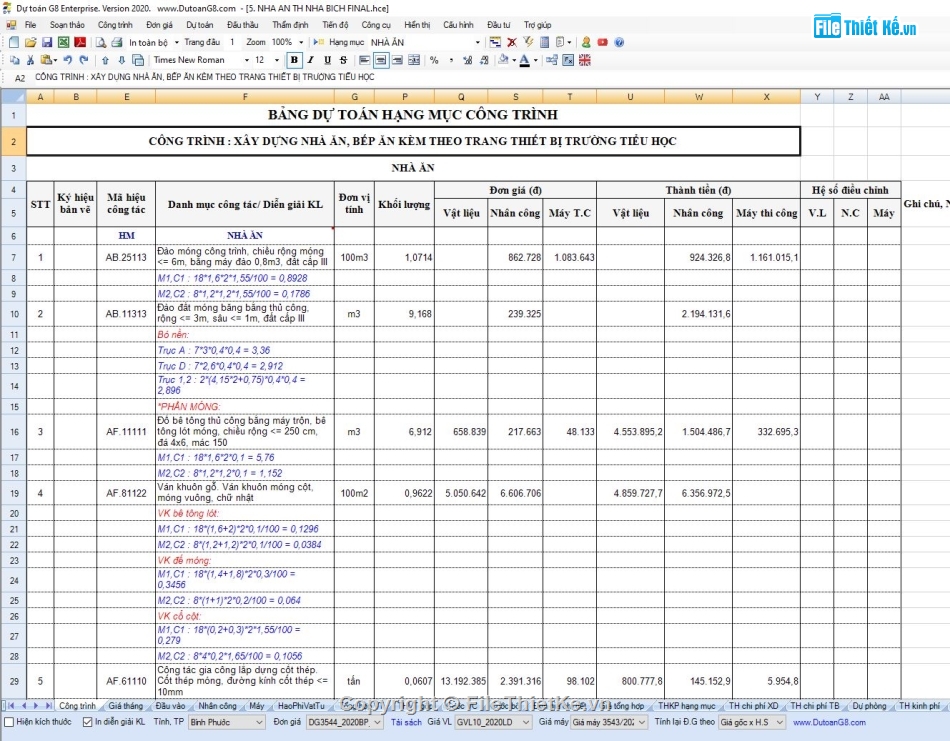Click the page number field showing 1

pos(232,42)
